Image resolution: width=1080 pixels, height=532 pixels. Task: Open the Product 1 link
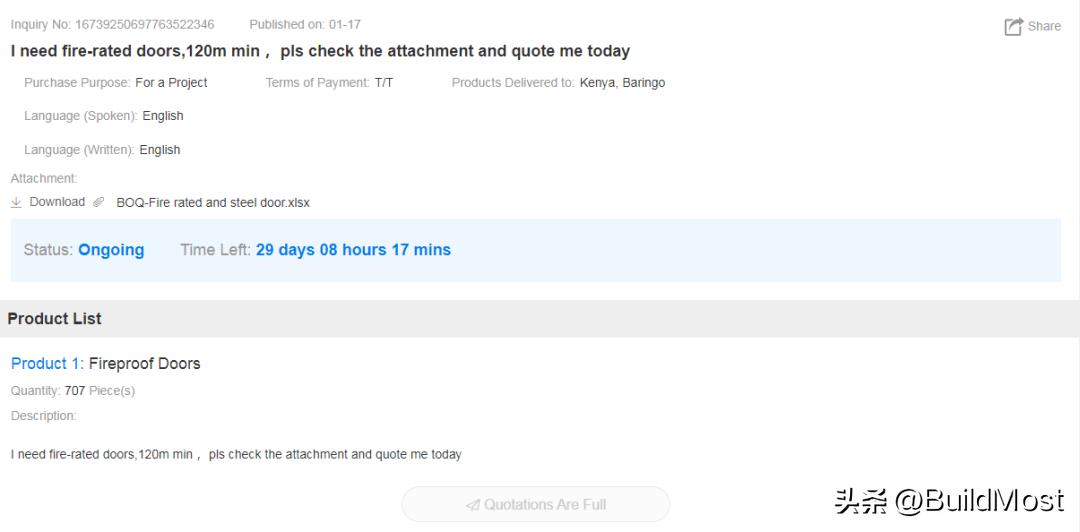[47, 364]
